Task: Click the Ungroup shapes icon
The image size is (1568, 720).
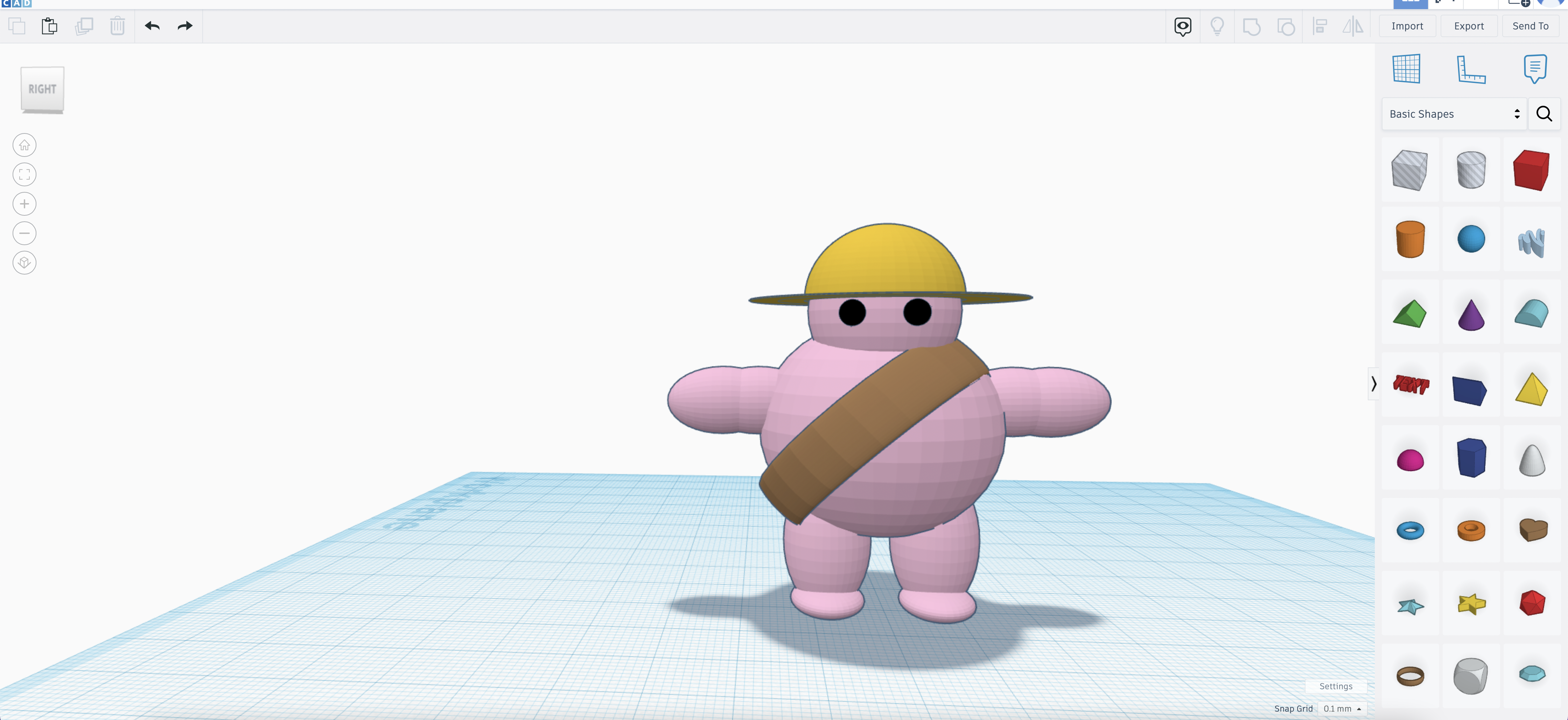Action: click(x=1286, y=27)
